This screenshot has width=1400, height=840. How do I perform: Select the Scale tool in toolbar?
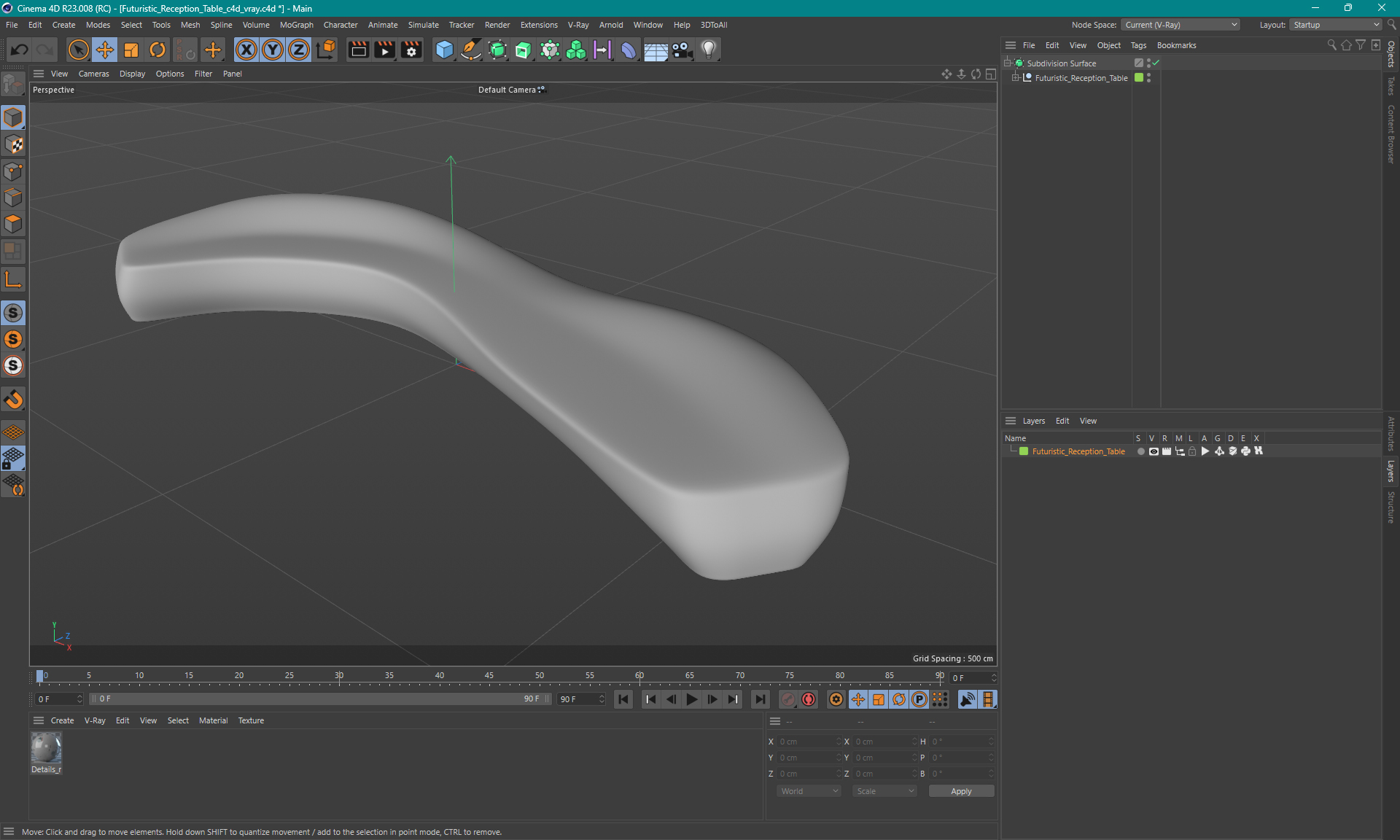tap(131, 50)
